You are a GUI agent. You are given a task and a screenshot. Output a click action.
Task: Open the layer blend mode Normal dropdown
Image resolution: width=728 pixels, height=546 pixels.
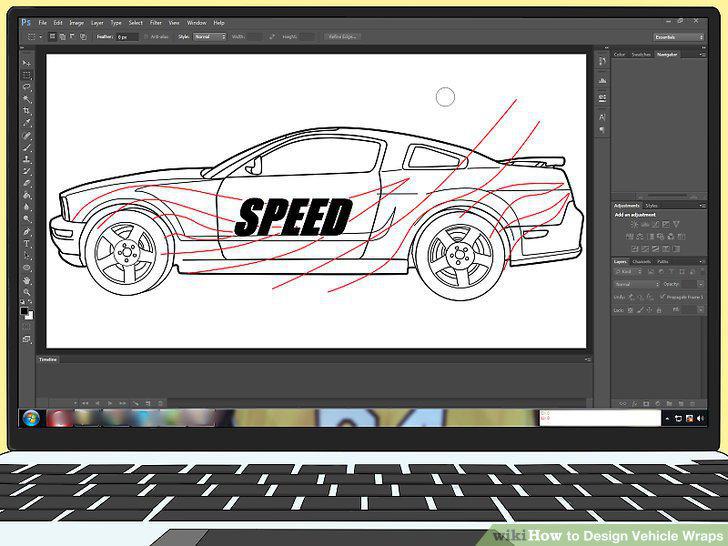636,284
